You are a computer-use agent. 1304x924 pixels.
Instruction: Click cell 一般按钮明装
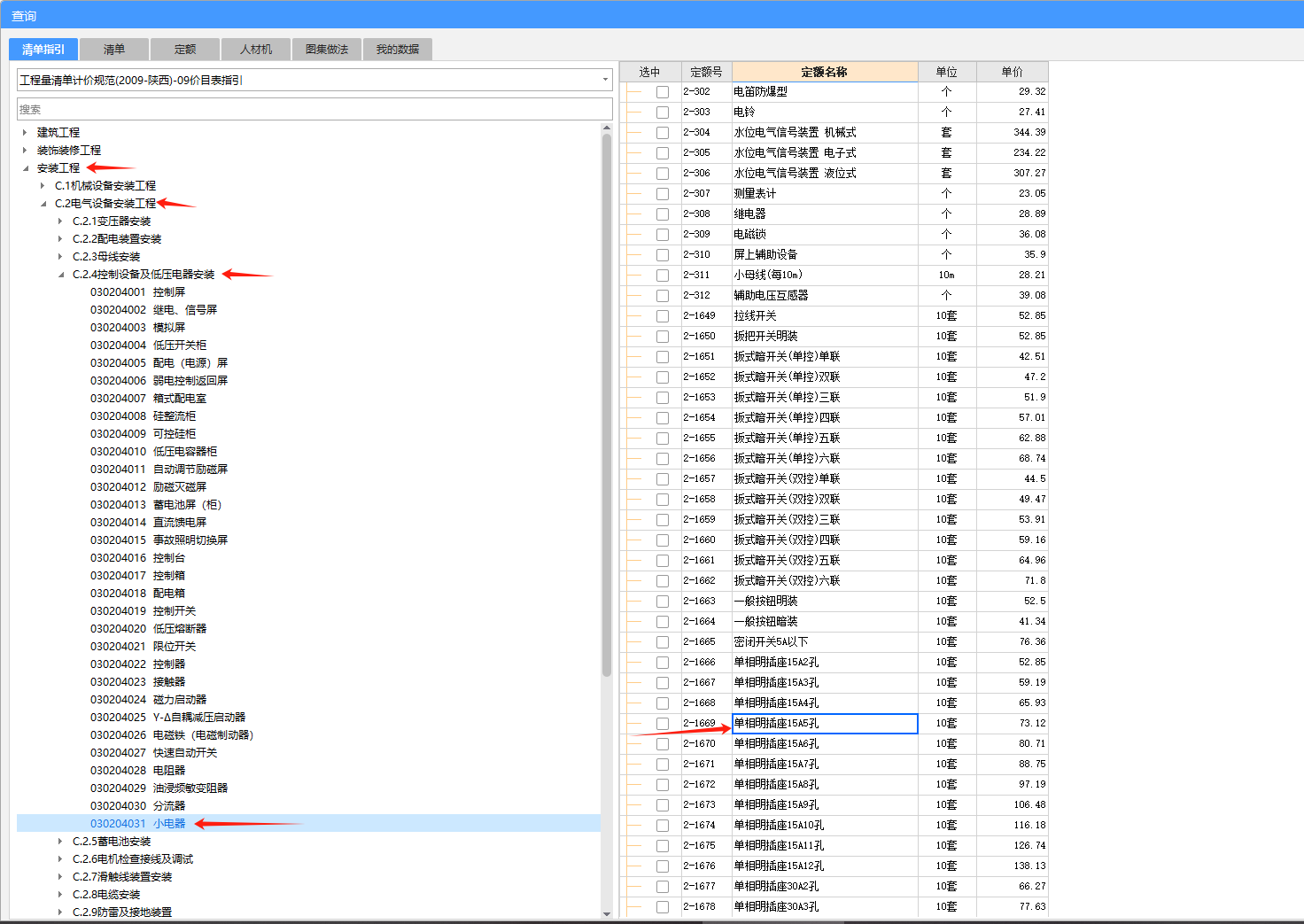[825, 601]
